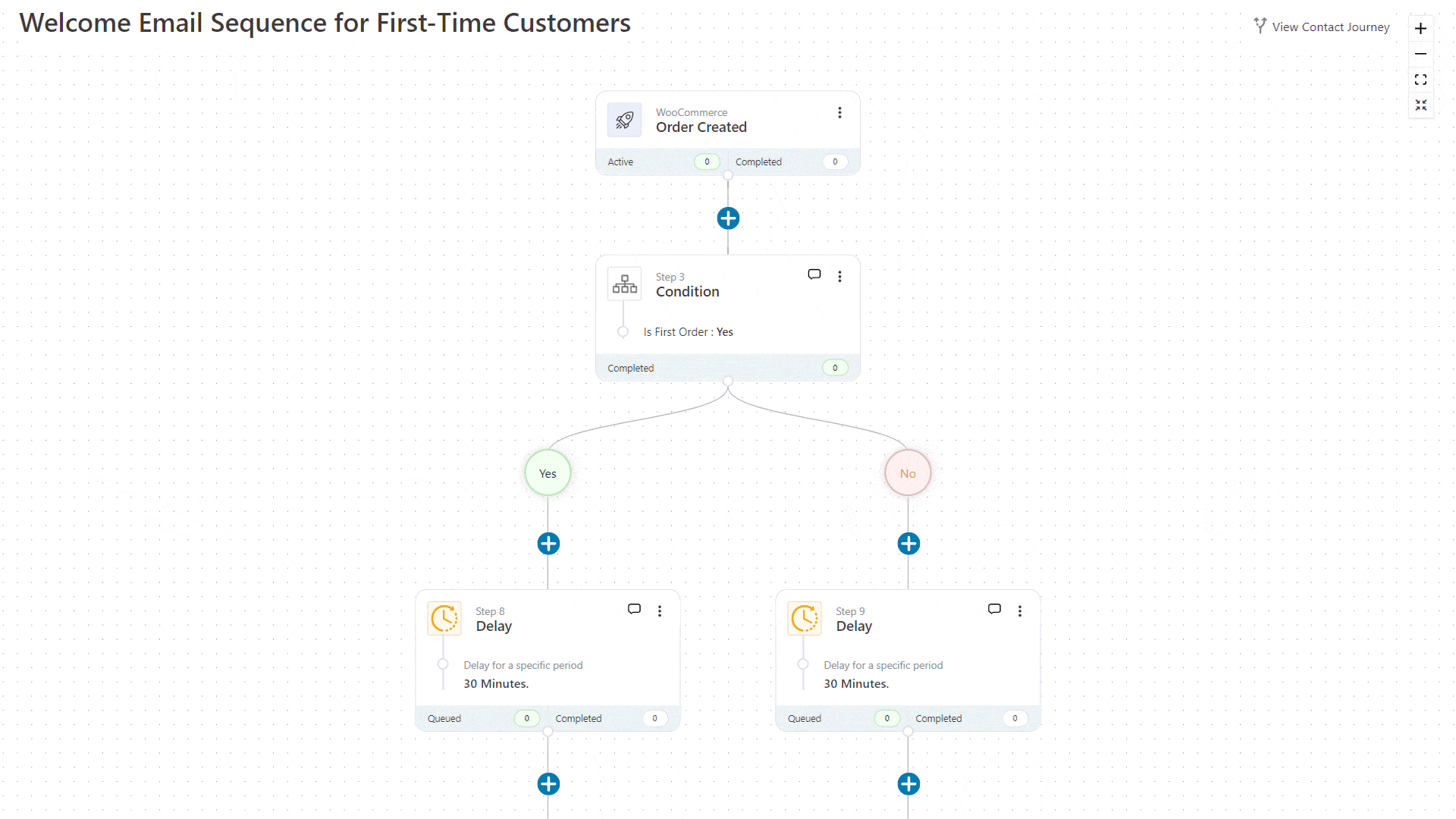
Task: Add a step under the No branch
Action: tap(908, 544)
